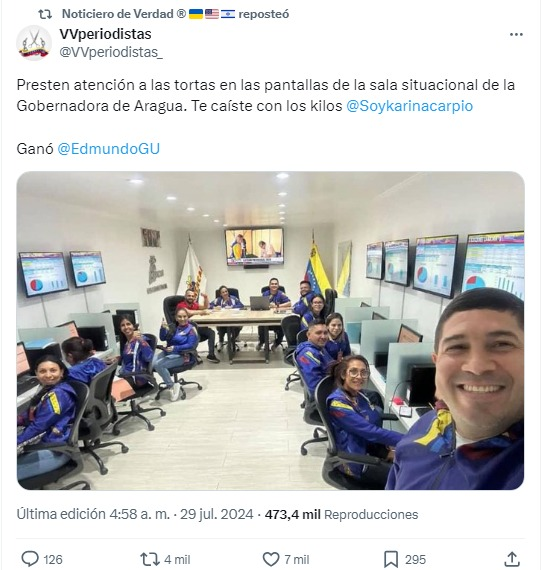Click the 295 bookmarks count
The height and width of the screenshot is (570, 543).
pyautogui.click(x=415, y=559)
